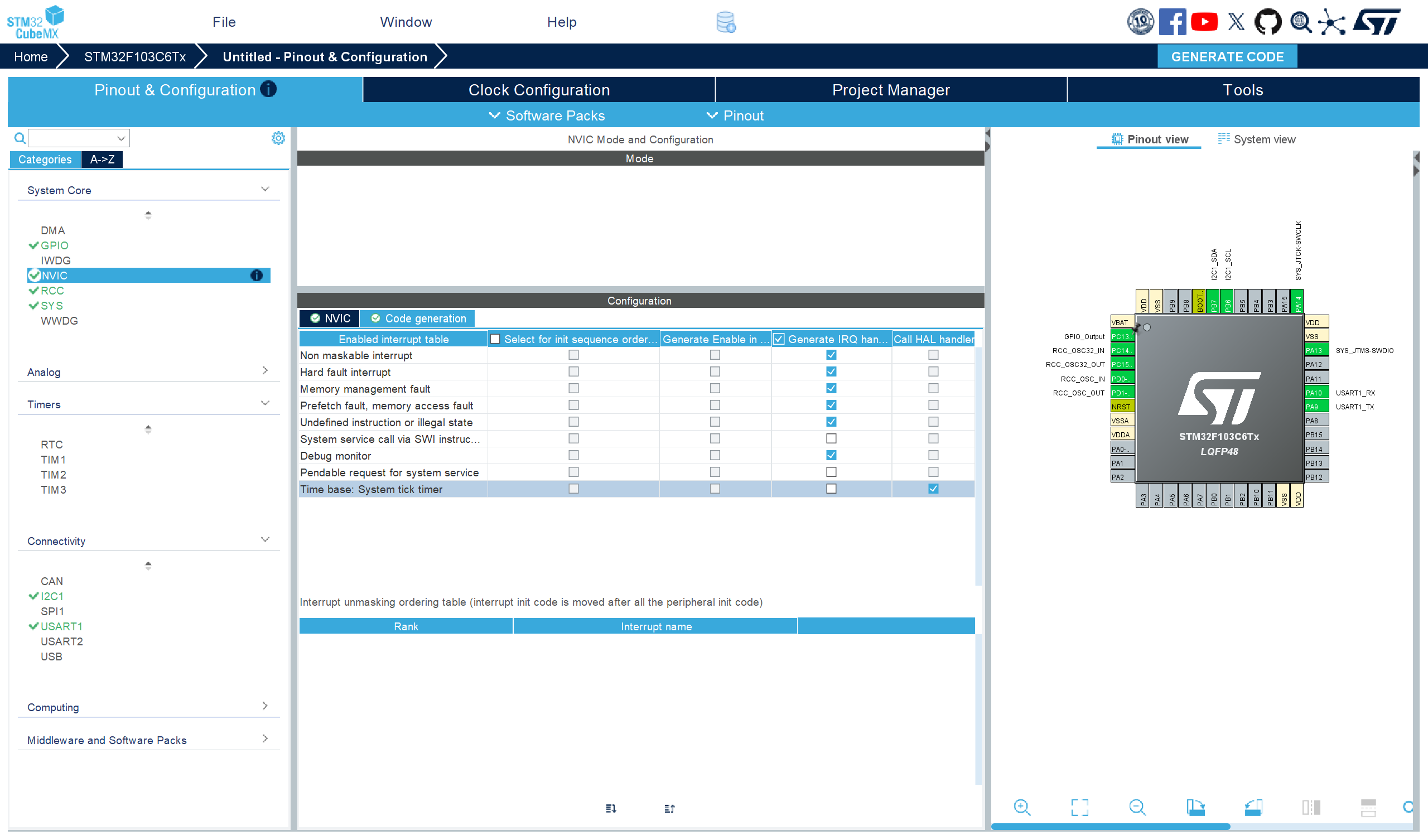1428x840 pixels.
Task: Uncheck Call HAL handler for System tick timer
Action: pos(933,489)
